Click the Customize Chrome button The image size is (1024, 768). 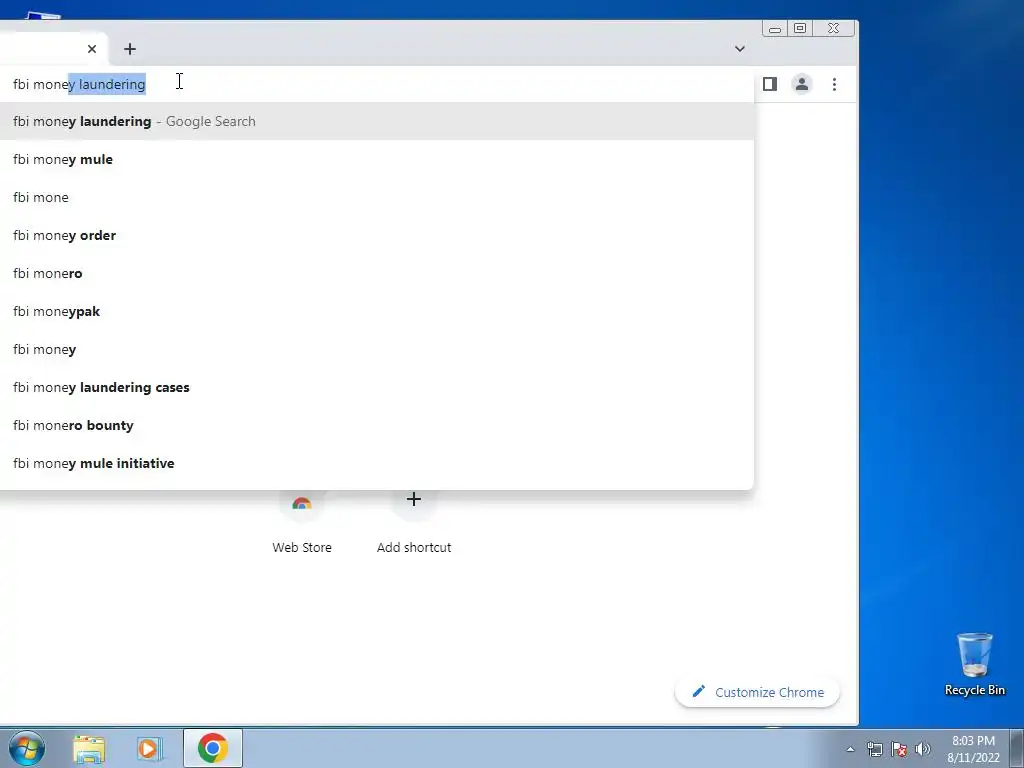click(x=758, y=692)
